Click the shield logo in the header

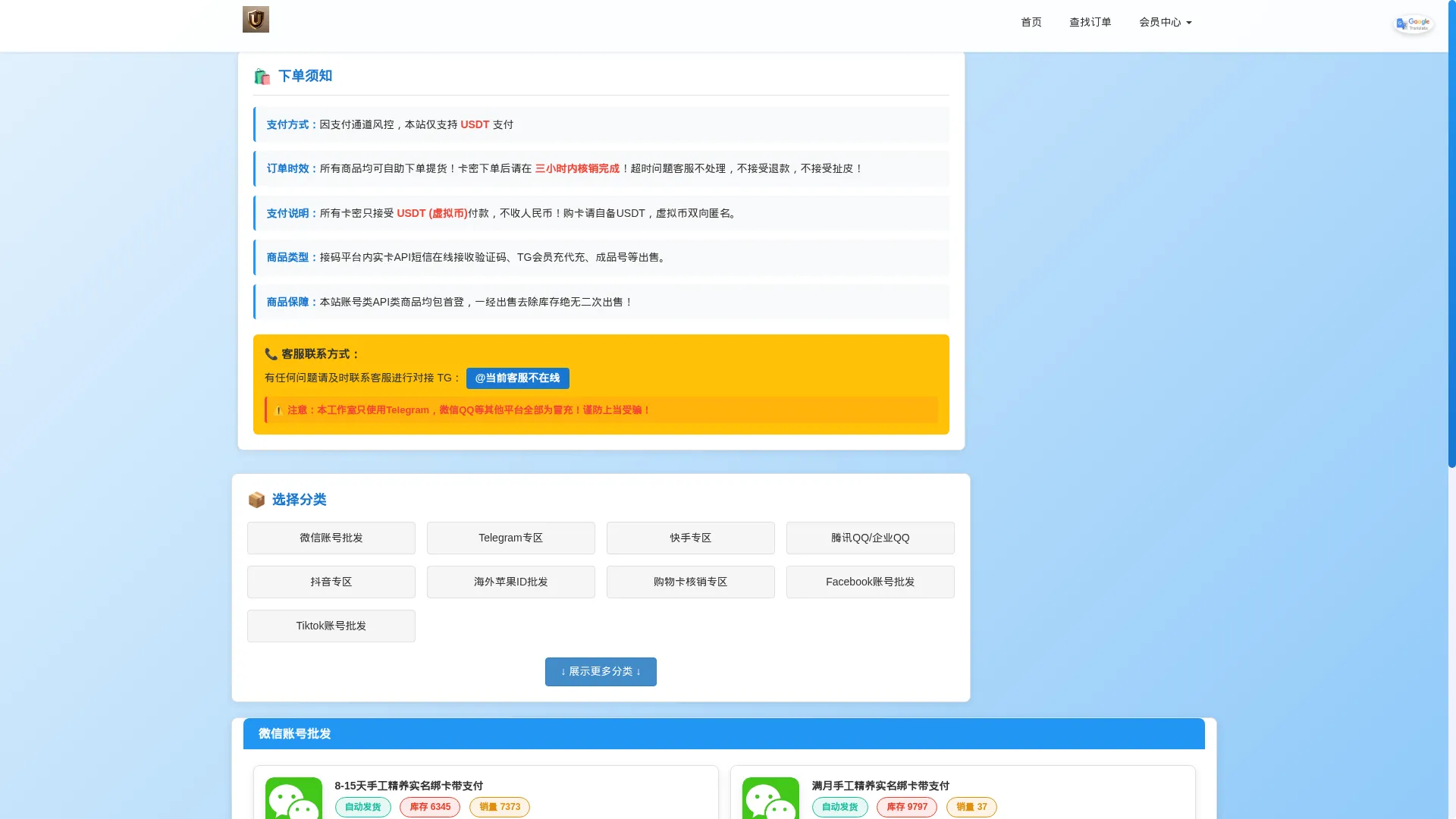256,20
